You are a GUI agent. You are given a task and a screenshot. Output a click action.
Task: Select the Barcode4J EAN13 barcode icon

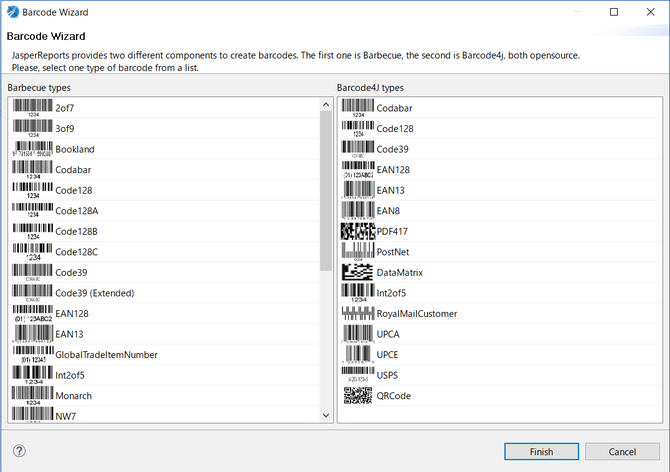358,190
